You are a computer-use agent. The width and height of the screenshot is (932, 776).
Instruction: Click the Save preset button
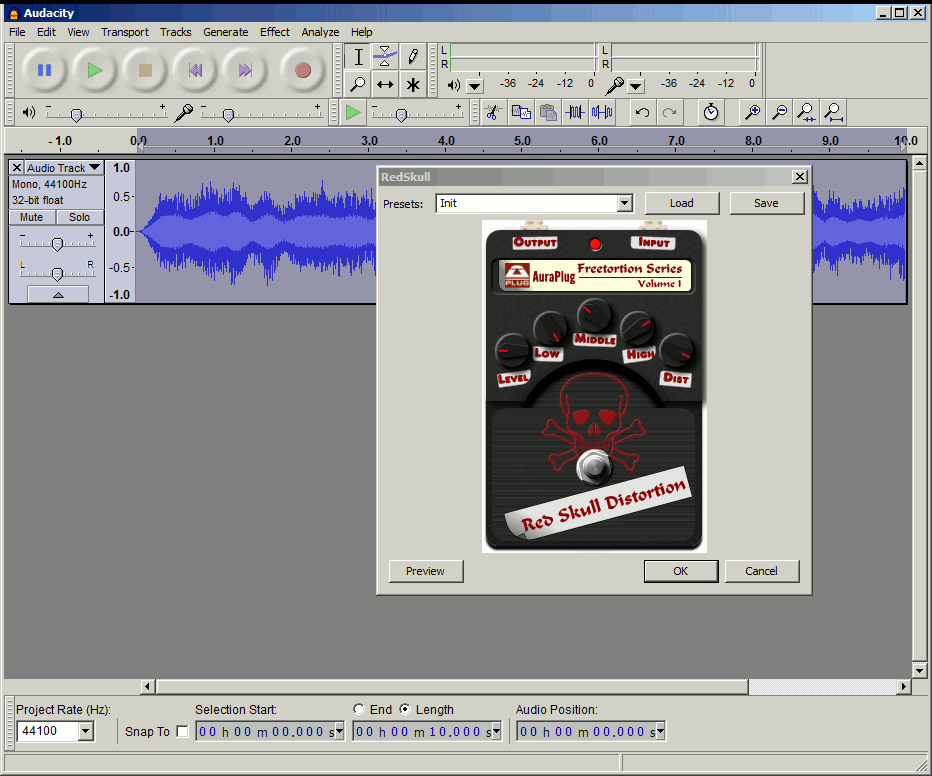(766, 203)
